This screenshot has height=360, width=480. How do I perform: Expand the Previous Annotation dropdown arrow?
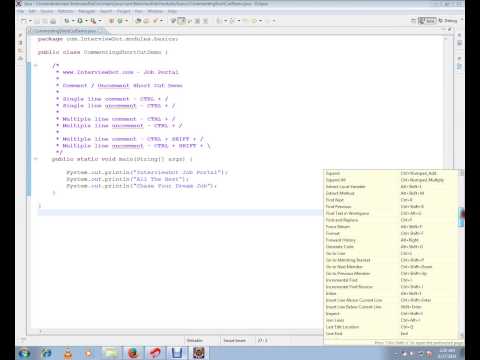click(239, 21)
